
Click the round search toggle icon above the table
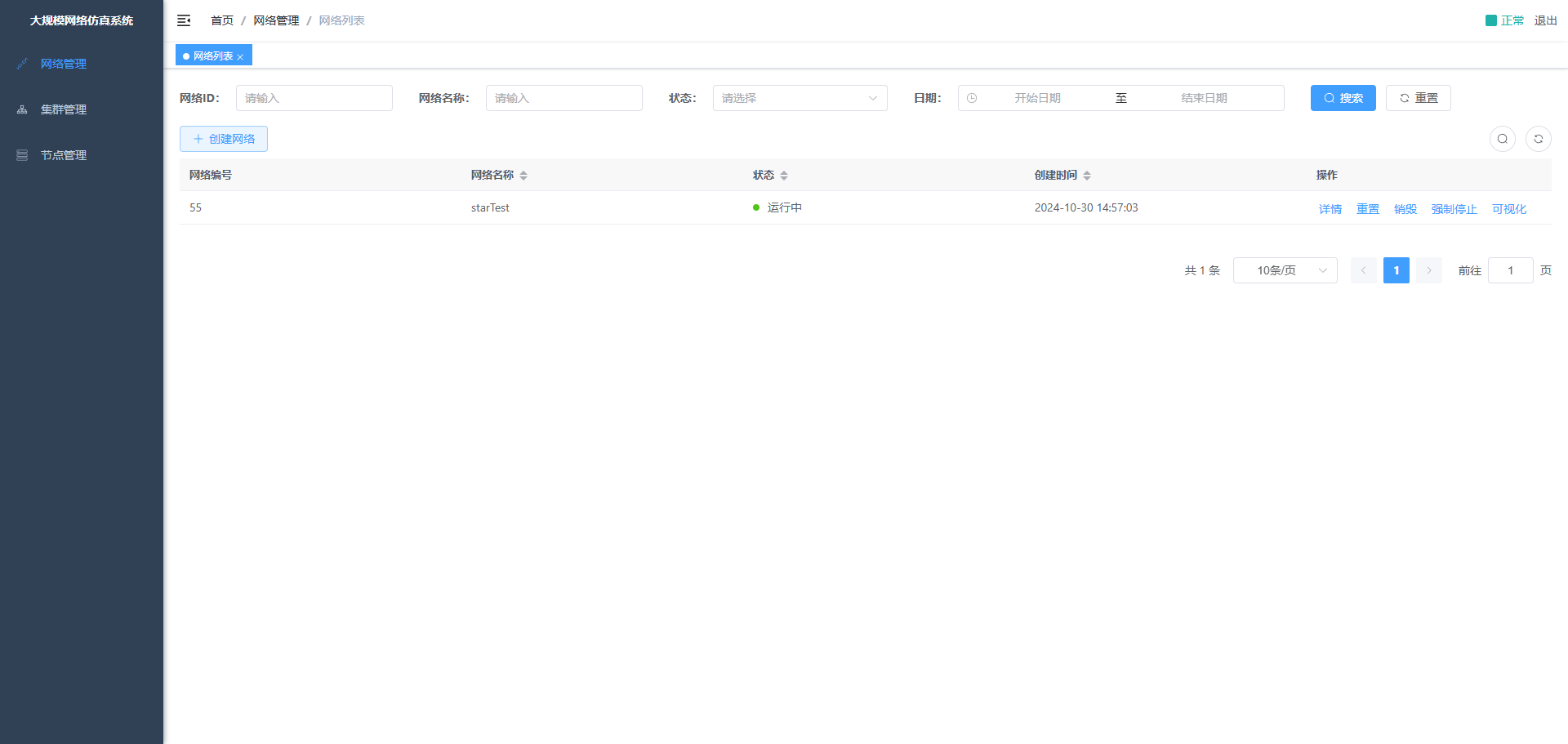[x=1502, y=139]
